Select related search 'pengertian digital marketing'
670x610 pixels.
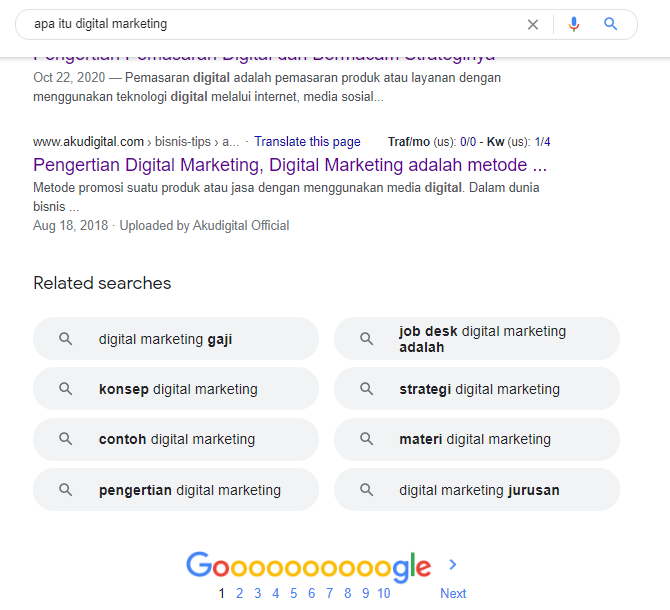click(176, 490)
